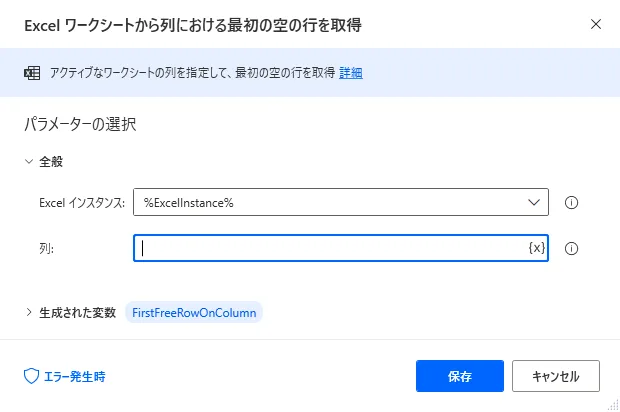Collapse the 全般 section chevron

click(x=28, y=161)
